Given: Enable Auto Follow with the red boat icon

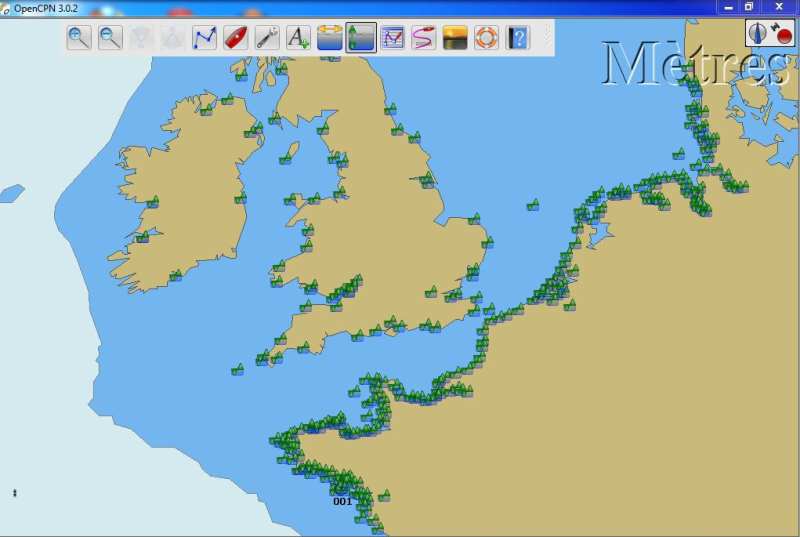Looking at the screenshot, I should click(236, 37).
